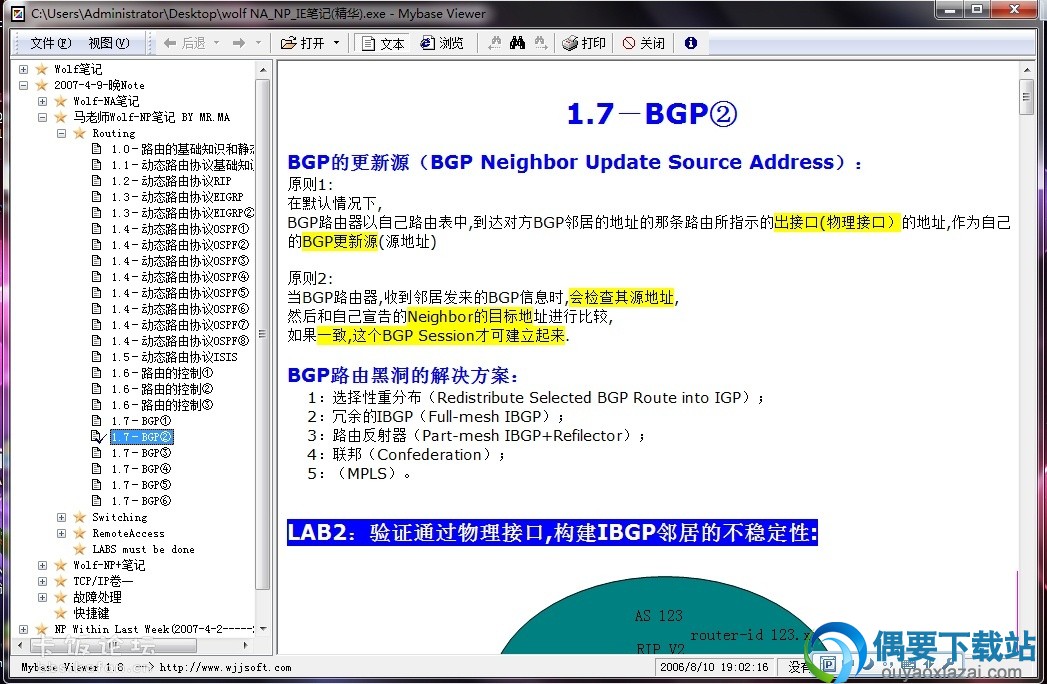Screen dimensions: 1047x684
Task: Expand the Wolf笔记 tree node
Action: click(23, 69)
